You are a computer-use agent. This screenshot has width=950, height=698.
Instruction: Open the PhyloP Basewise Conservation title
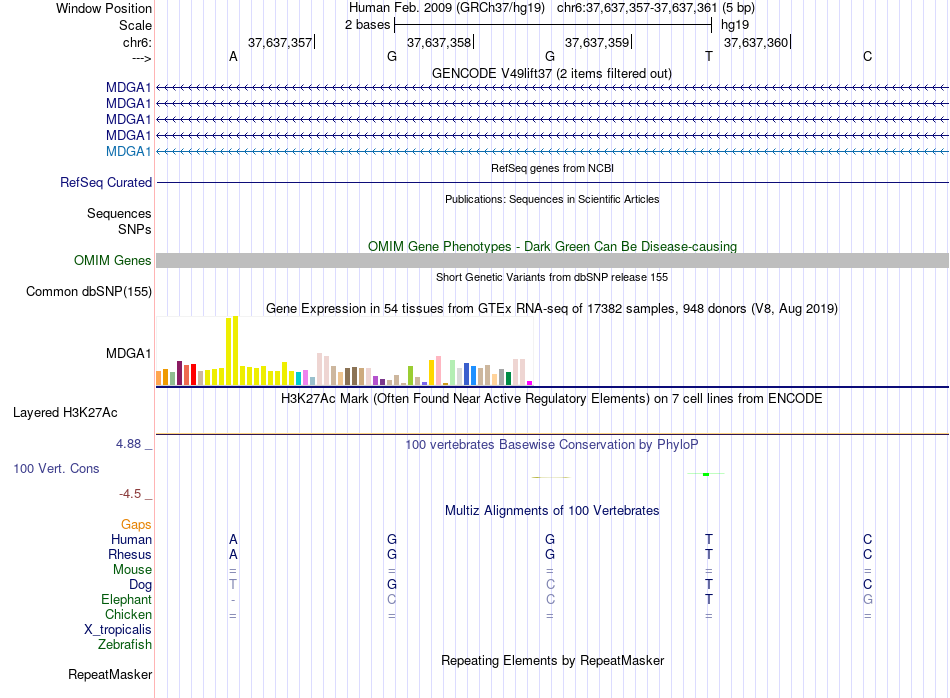pos(552,445)
